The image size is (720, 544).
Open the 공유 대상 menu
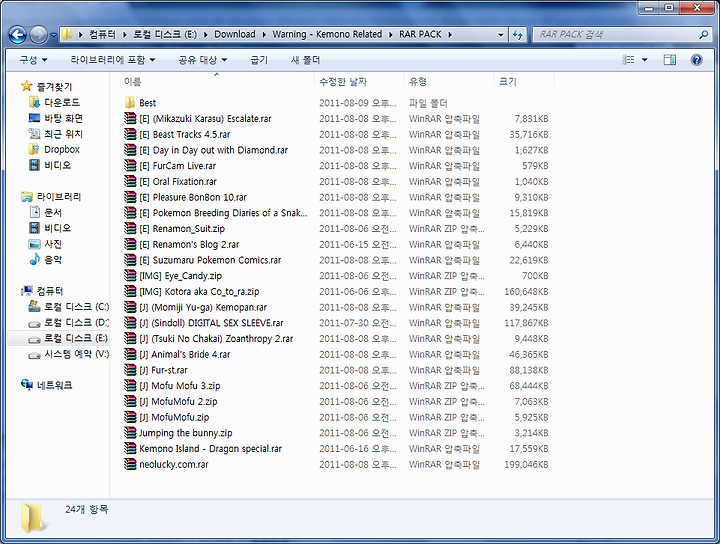pyautogui.click(x=202, y=60)
